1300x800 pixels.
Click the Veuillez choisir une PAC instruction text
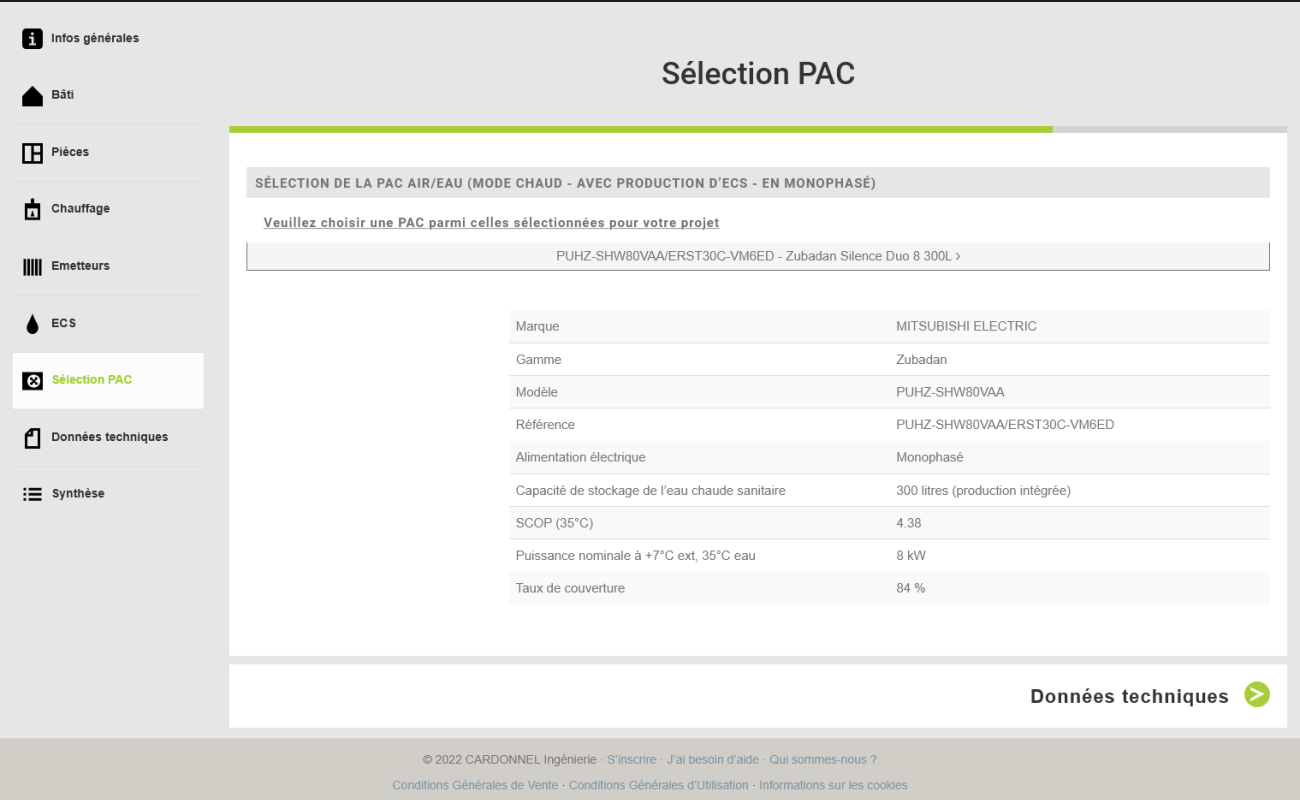[491, 223]
